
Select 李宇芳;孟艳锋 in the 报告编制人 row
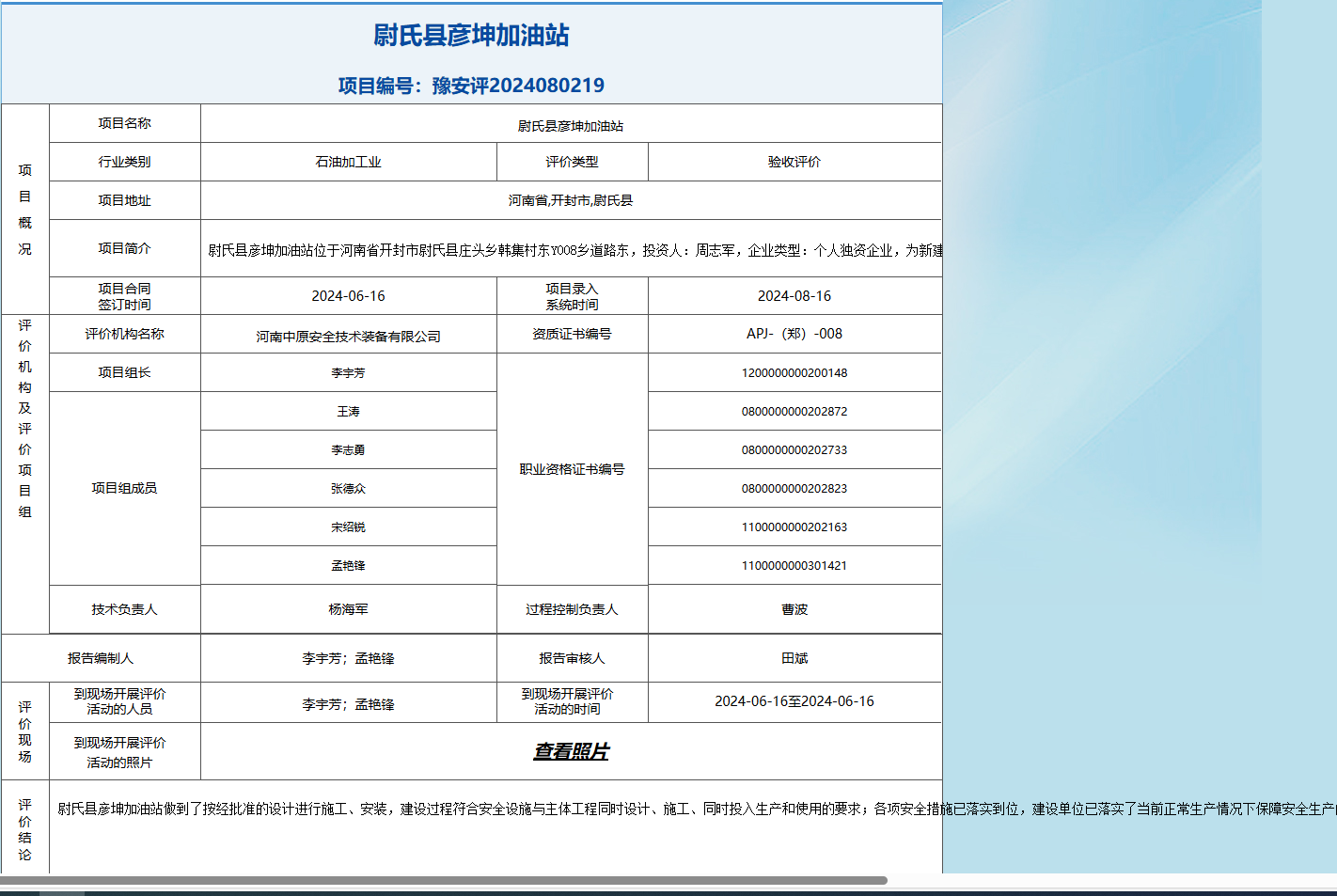tap(349, 658)
